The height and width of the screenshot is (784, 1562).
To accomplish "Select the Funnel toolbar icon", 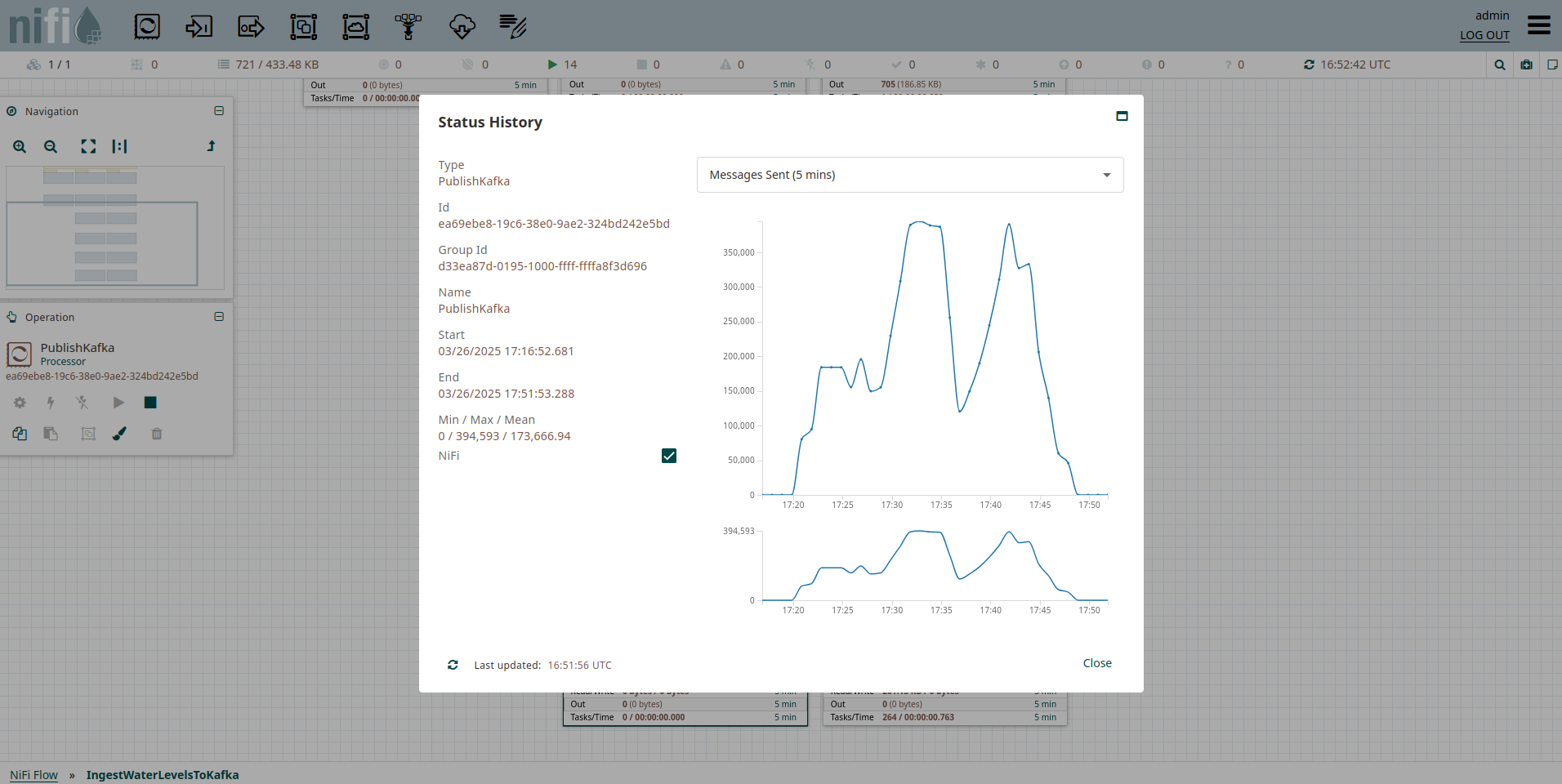I will pyautogui.click(x=408, y=27).
